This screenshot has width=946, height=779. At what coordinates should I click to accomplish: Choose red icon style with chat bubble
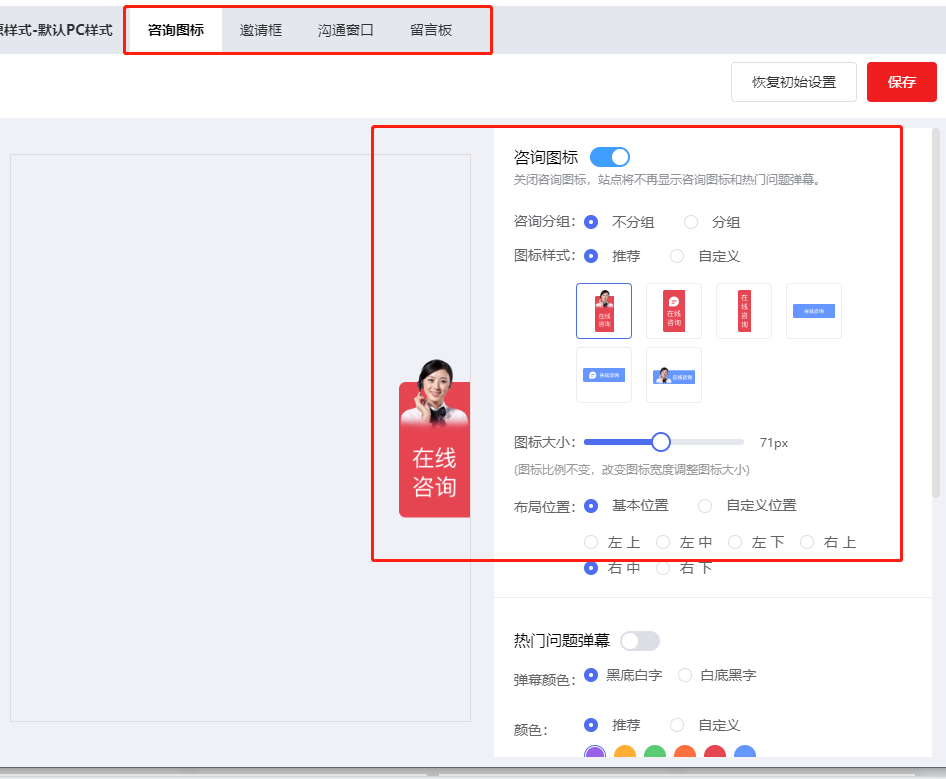click(x=674, y=311)
